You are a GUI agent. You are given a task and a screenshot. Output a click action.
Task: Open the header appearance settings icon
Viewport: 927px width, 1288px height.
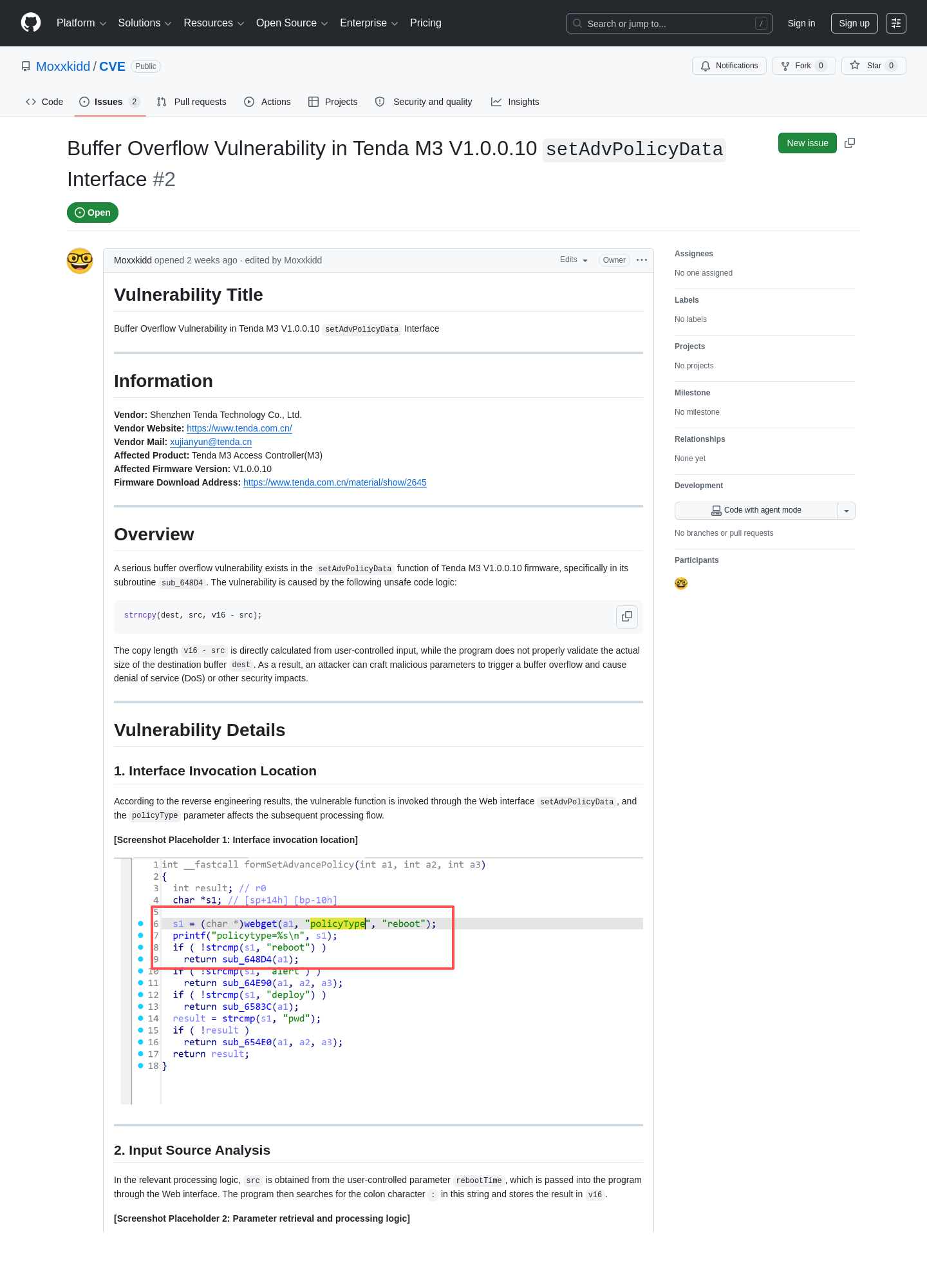(x=896, y=23)
